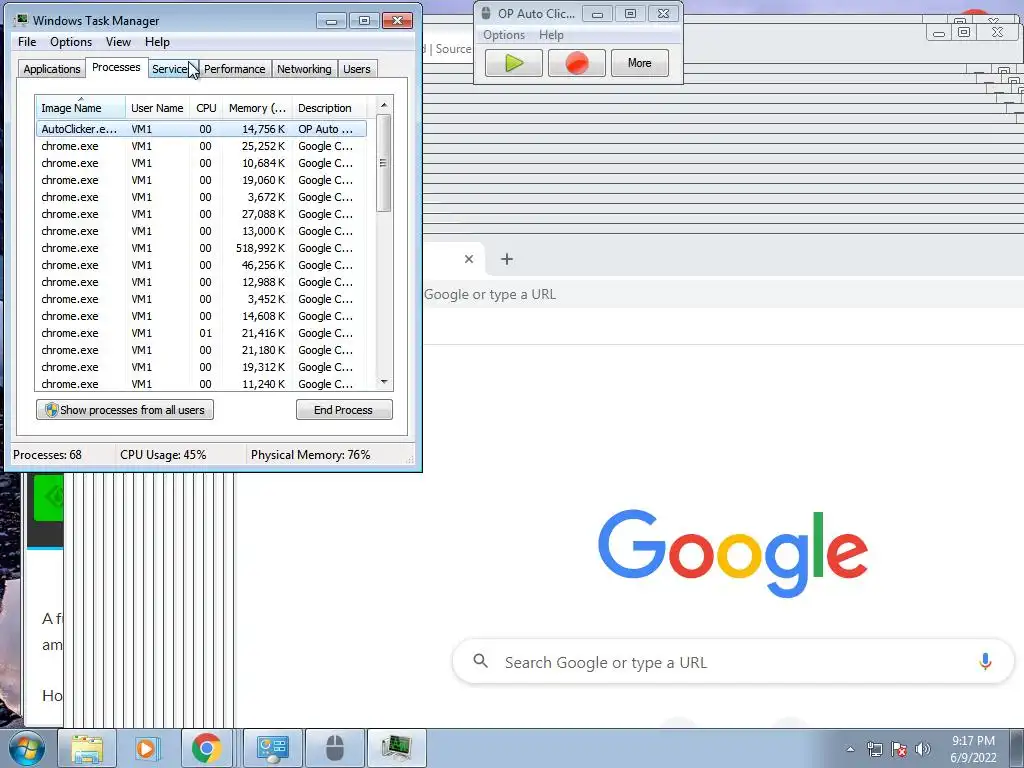Sort processes by CPU column

click(x=206, y=108)
